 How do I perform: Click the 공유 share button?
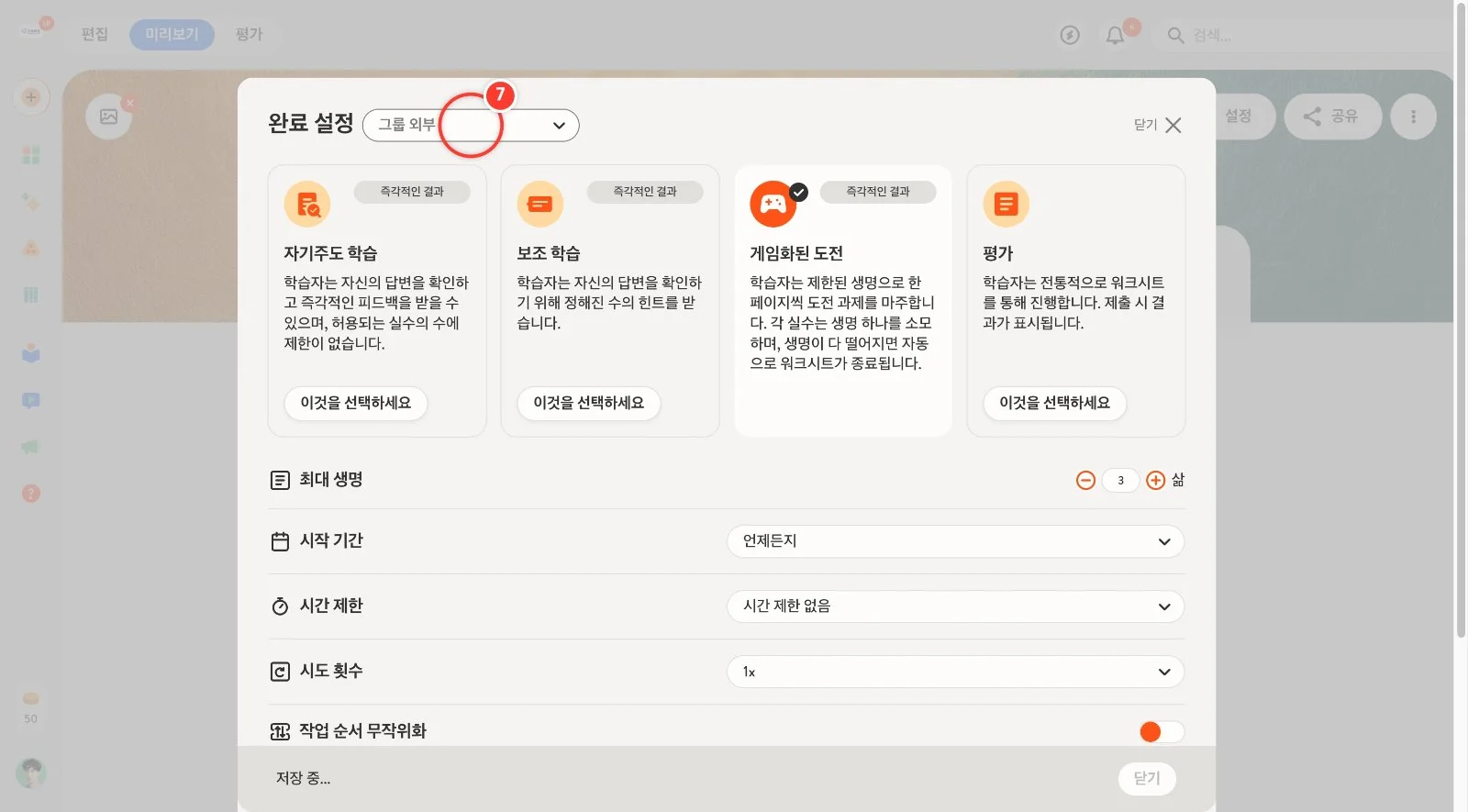[1332, 117]
